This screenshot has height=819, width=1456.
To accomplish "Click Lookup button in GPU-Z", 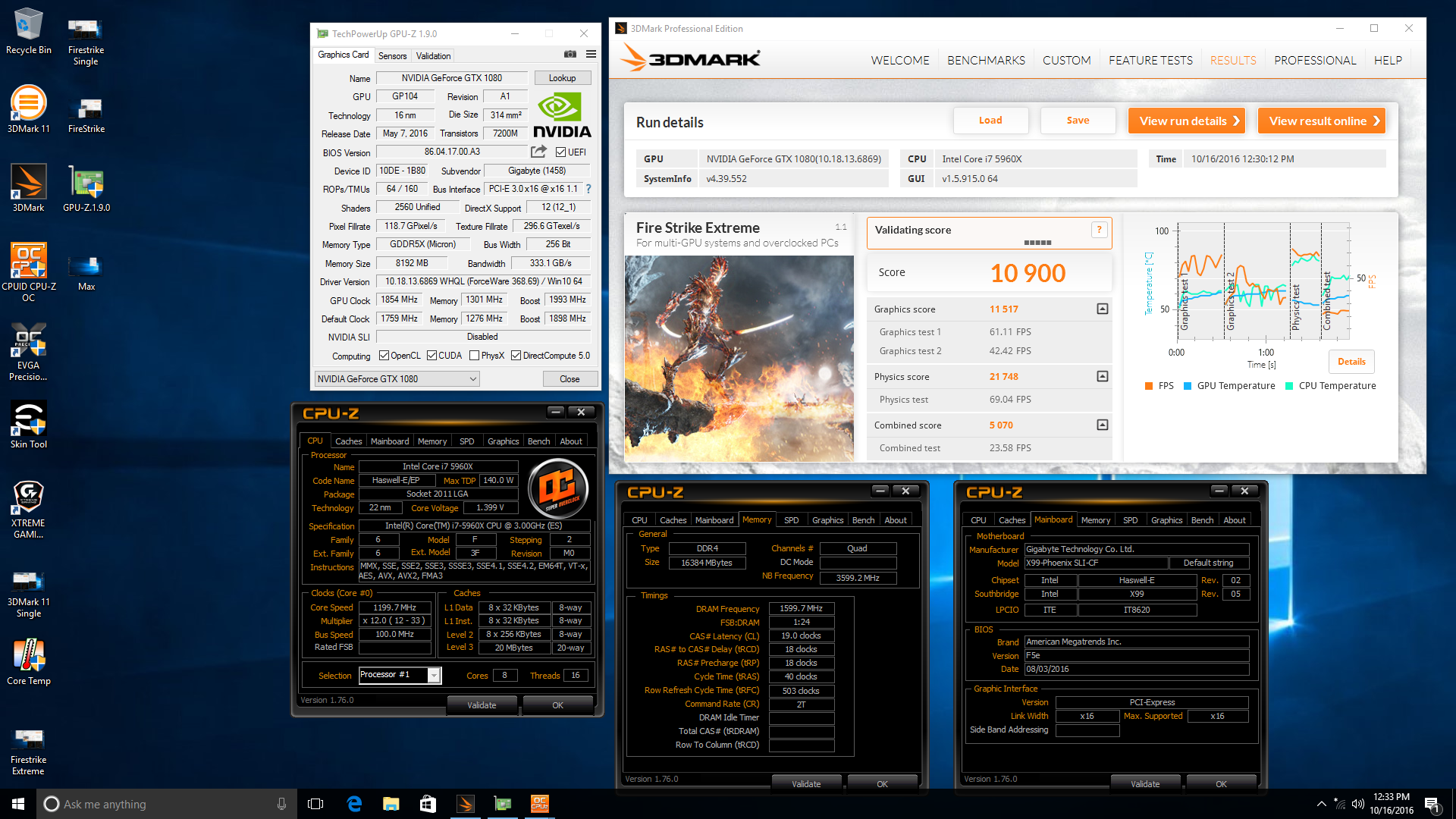I will pos(562,78).
